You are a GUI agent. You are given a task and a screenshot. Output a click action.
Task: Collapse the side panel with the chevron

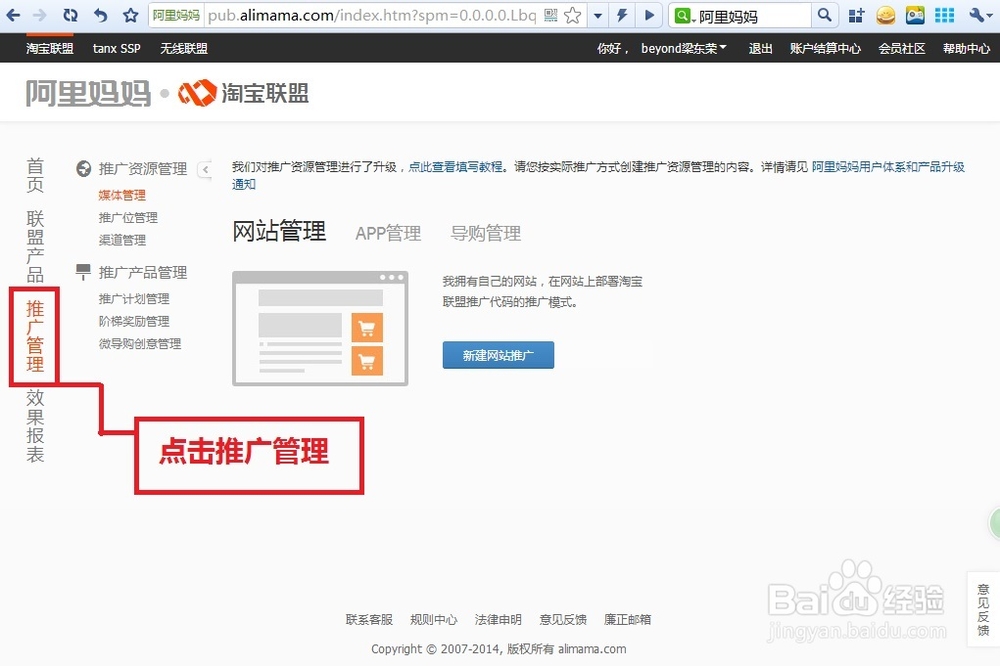point(205,170)
